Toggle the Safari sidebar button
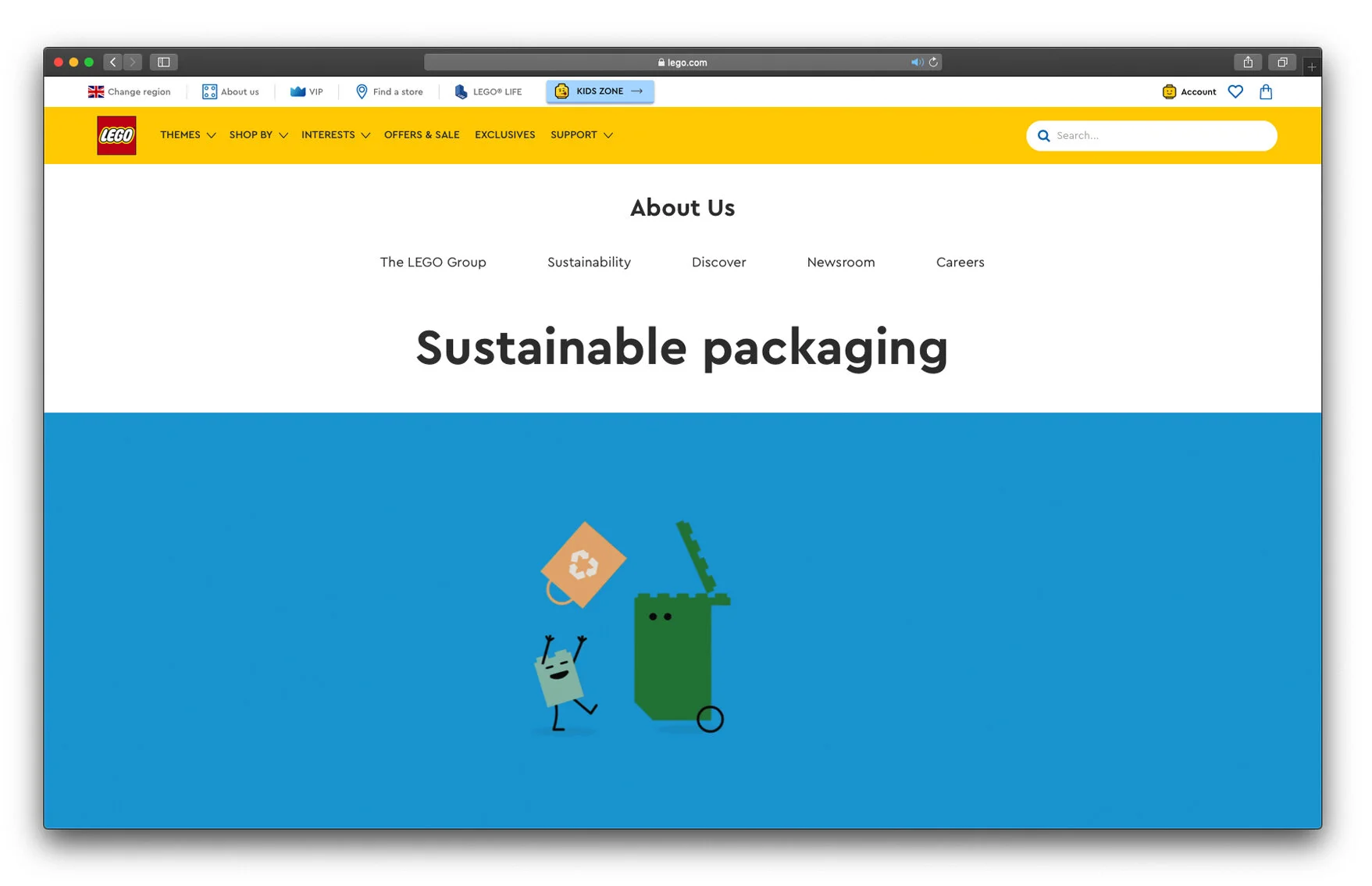This screenshot has width=1372, height=886. tap(164, 62)
